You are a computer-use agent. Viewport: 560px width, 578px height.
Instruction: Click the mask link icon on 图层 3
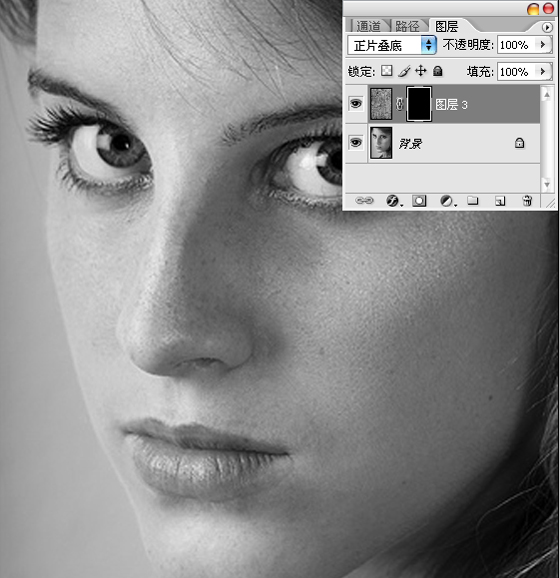pos(399,104)
